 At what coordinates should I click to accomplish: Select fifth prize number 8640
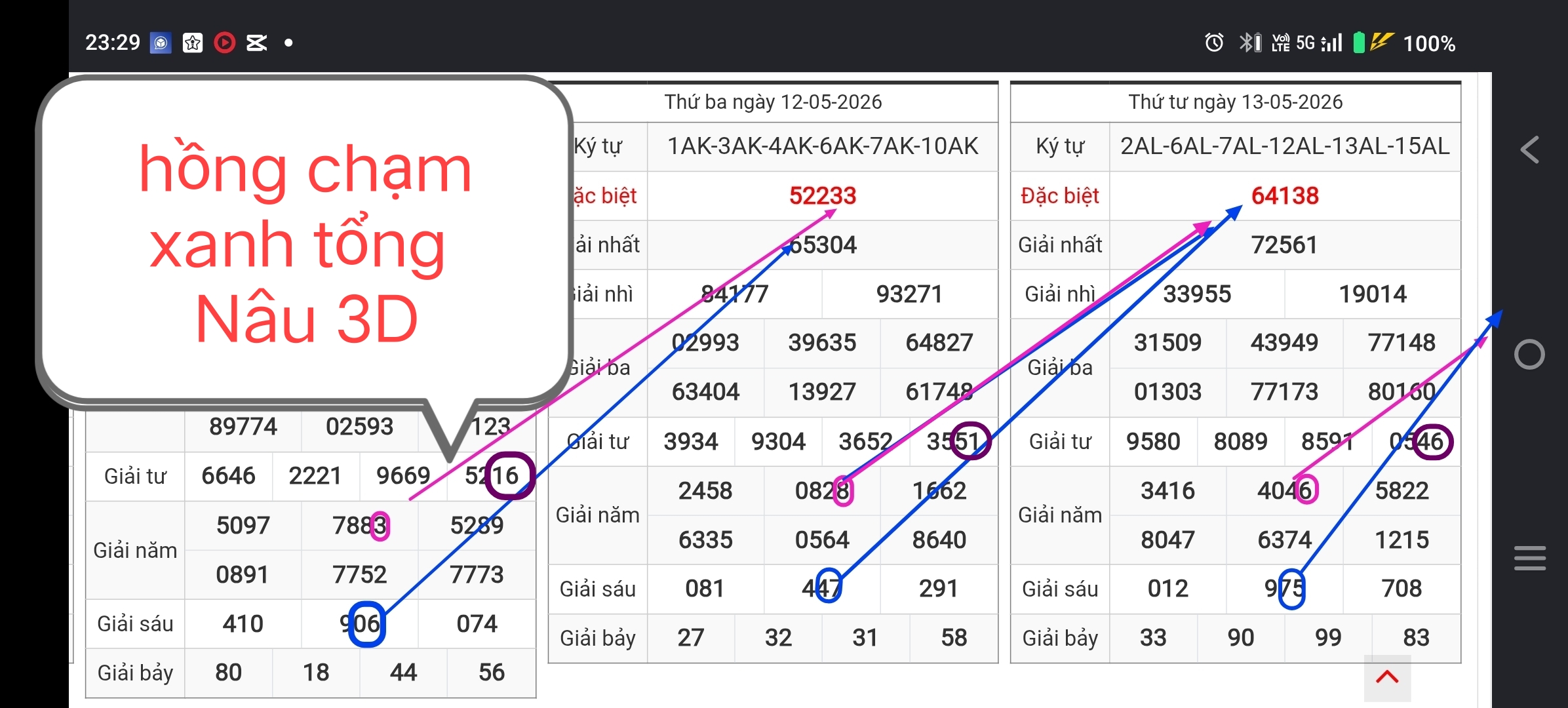pyautogui.click(x=939, y=540)
